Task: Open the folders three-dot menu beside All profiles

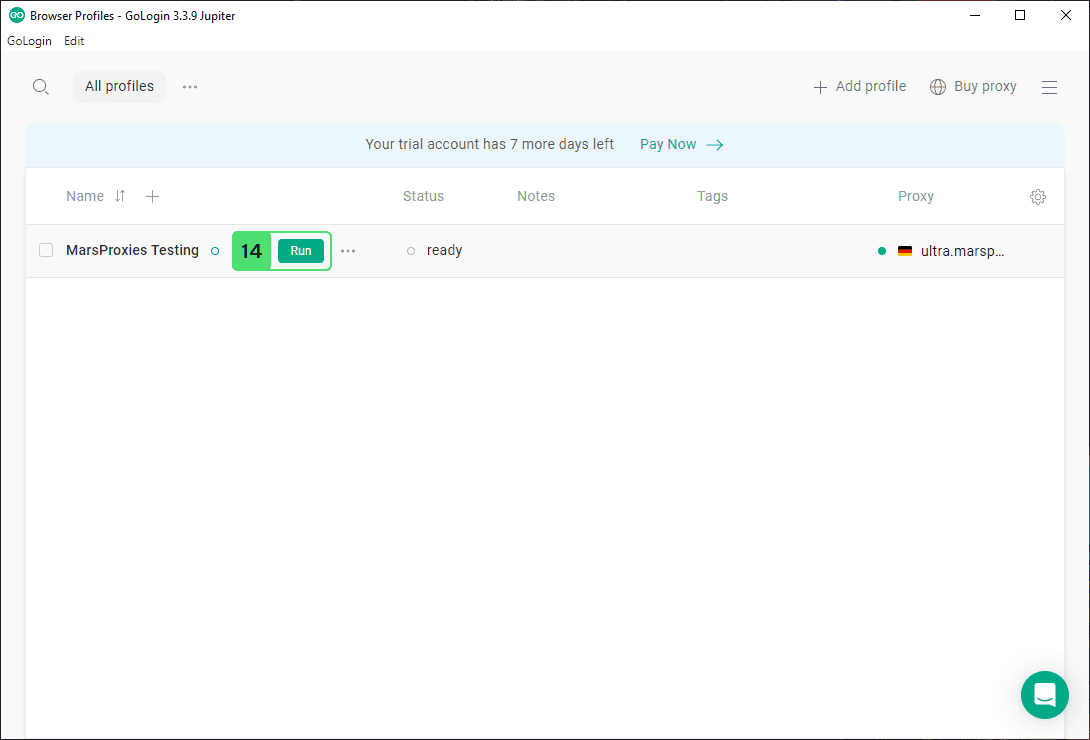Action: click(x=190, y=87)
